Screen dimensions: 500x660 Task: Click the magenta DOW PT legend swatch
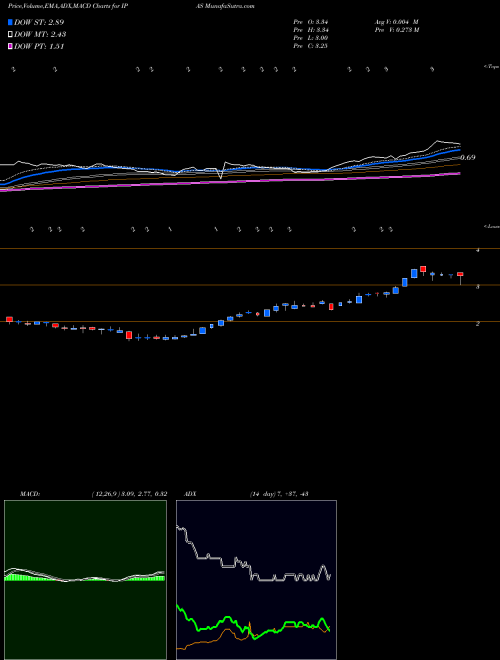[10, 47]
